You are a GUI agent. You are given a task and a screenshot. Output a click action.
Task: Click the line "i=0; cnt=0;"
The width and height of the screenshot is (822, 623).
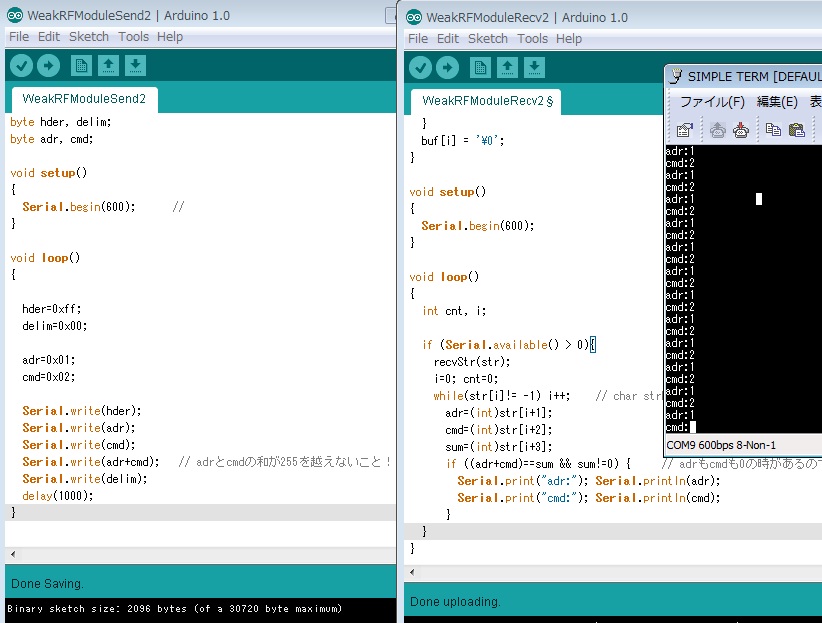tap(466, 379)
